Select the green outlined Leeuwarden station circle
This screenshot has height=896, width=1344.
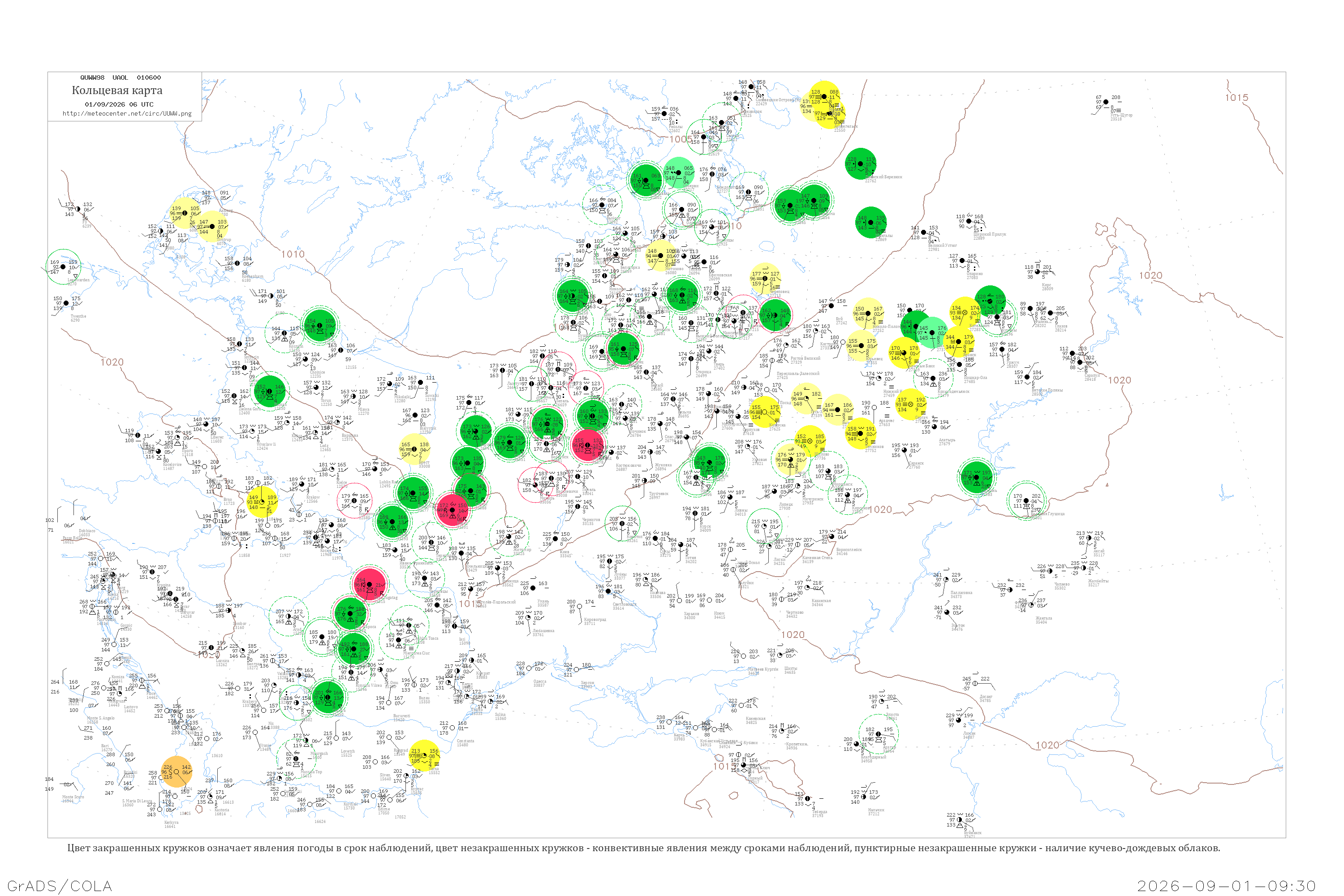pyautogui.click(x=64, y=267)
